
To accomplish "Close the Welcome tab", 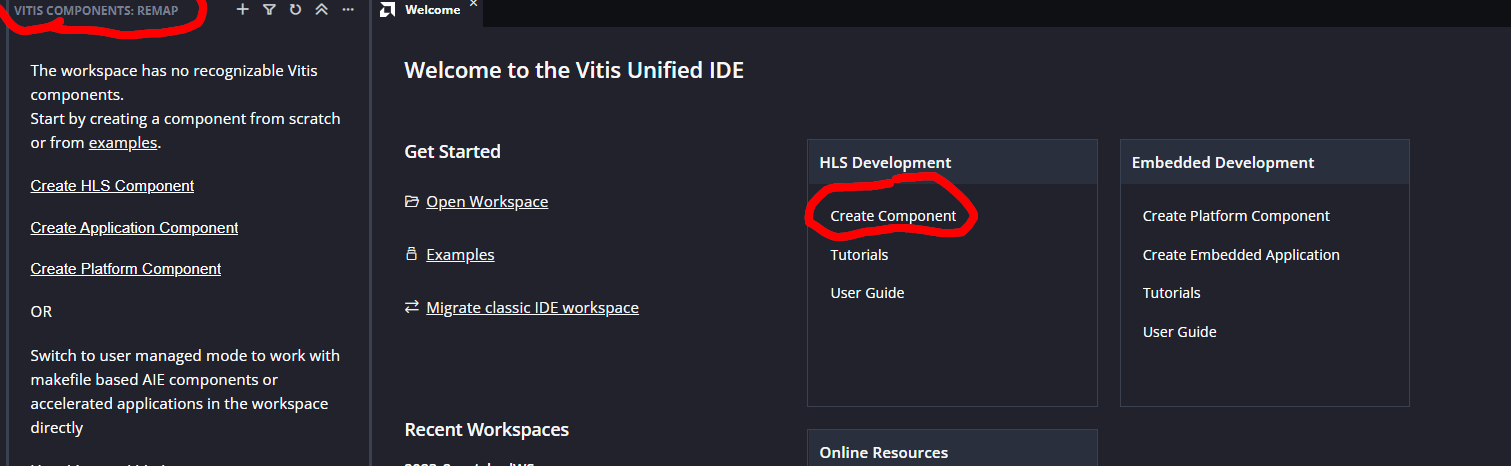I will click(x=473, y=4).
